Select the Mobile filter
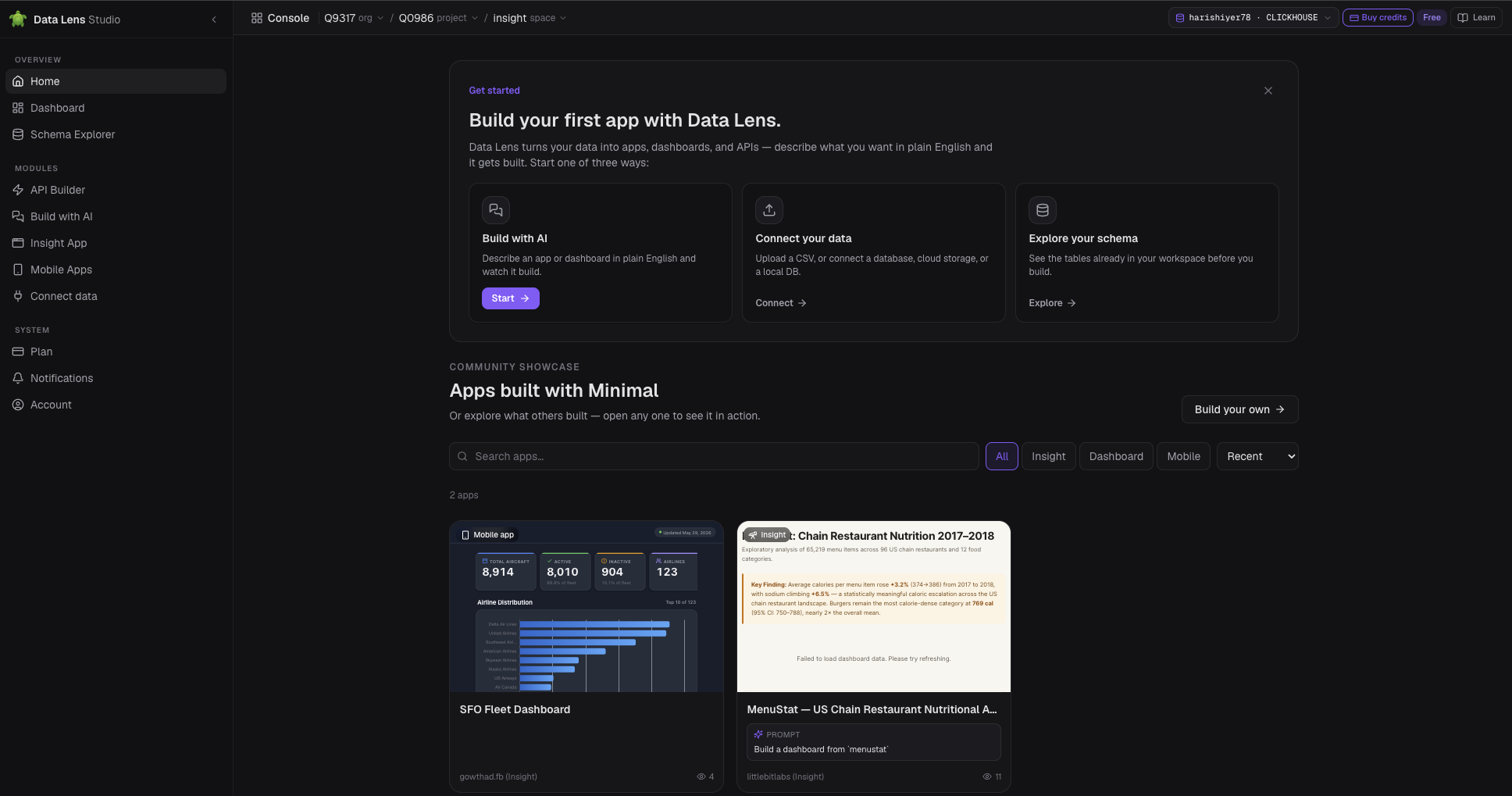The image size is (1512, 796). tap(1183, 456)
